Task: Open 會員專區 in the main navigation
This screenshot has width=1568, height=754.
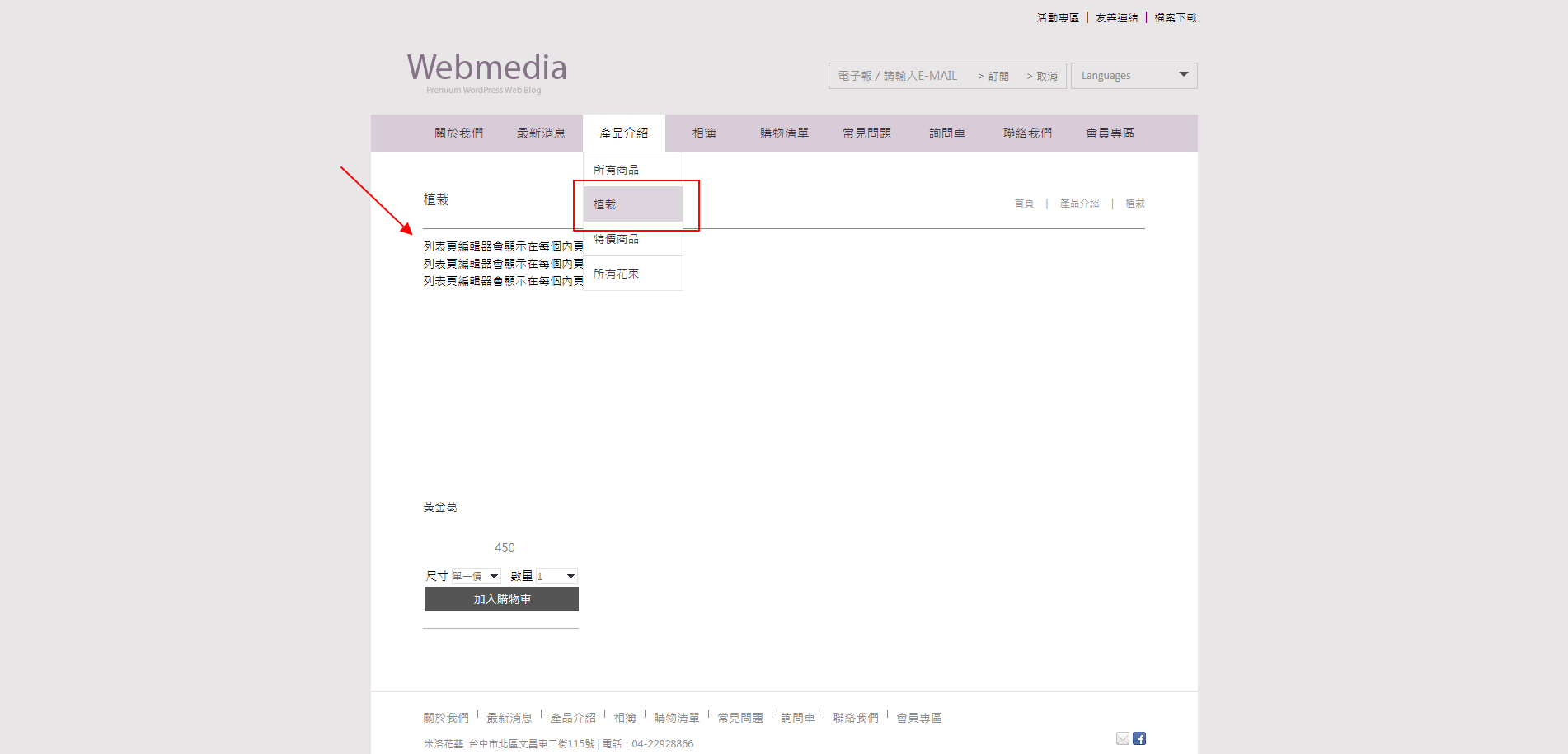Action: [1110, 133]
